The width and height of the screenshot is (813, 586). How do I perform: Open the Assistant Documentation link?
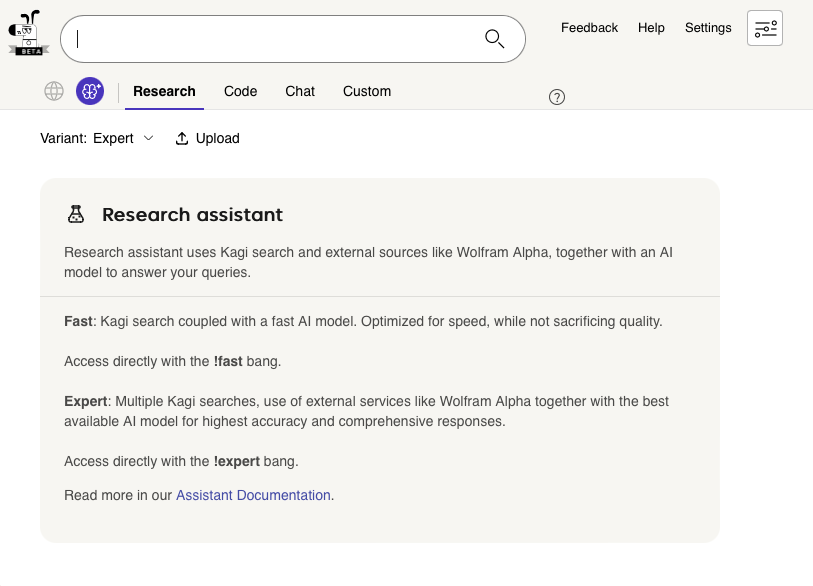tap(253, 495)
